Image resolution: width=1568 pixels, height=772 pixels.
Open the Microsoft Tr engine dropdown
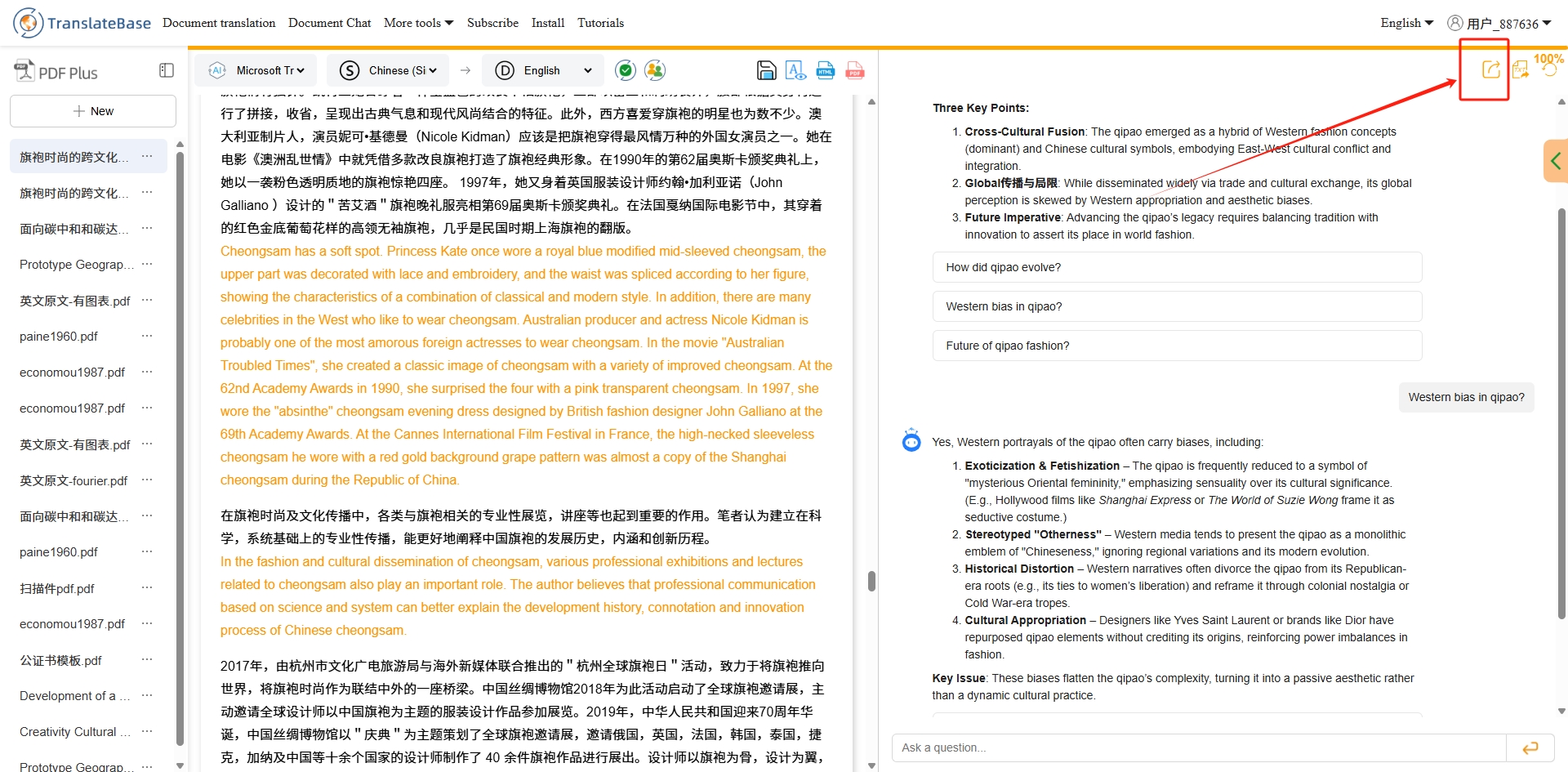tap(270, 70)
